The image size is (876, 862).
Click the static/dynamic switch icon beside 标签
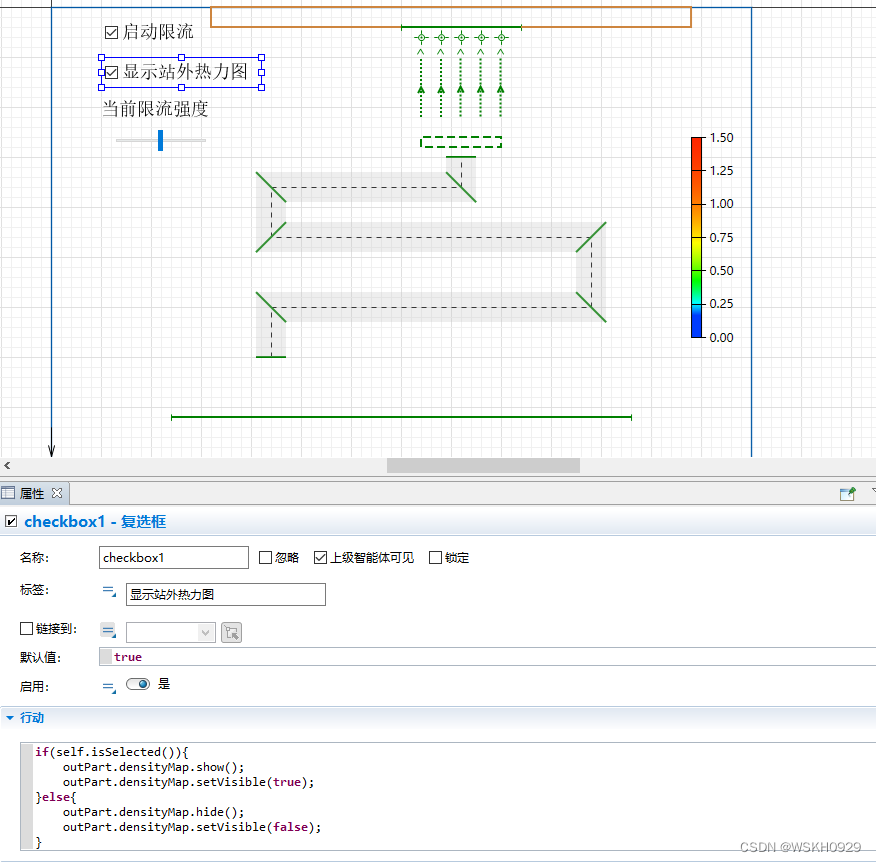click(x=110, y=592)
